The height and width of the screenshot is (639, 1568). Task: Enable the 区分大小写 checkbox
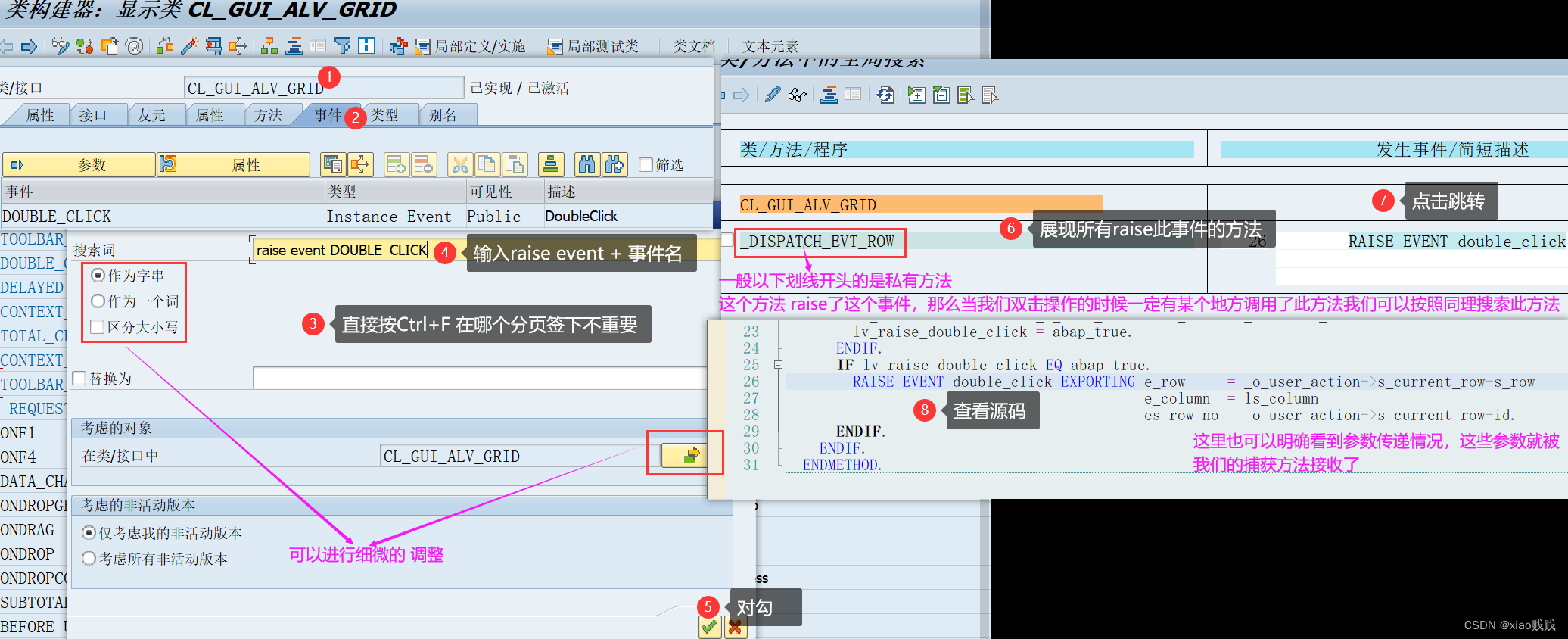98,327
